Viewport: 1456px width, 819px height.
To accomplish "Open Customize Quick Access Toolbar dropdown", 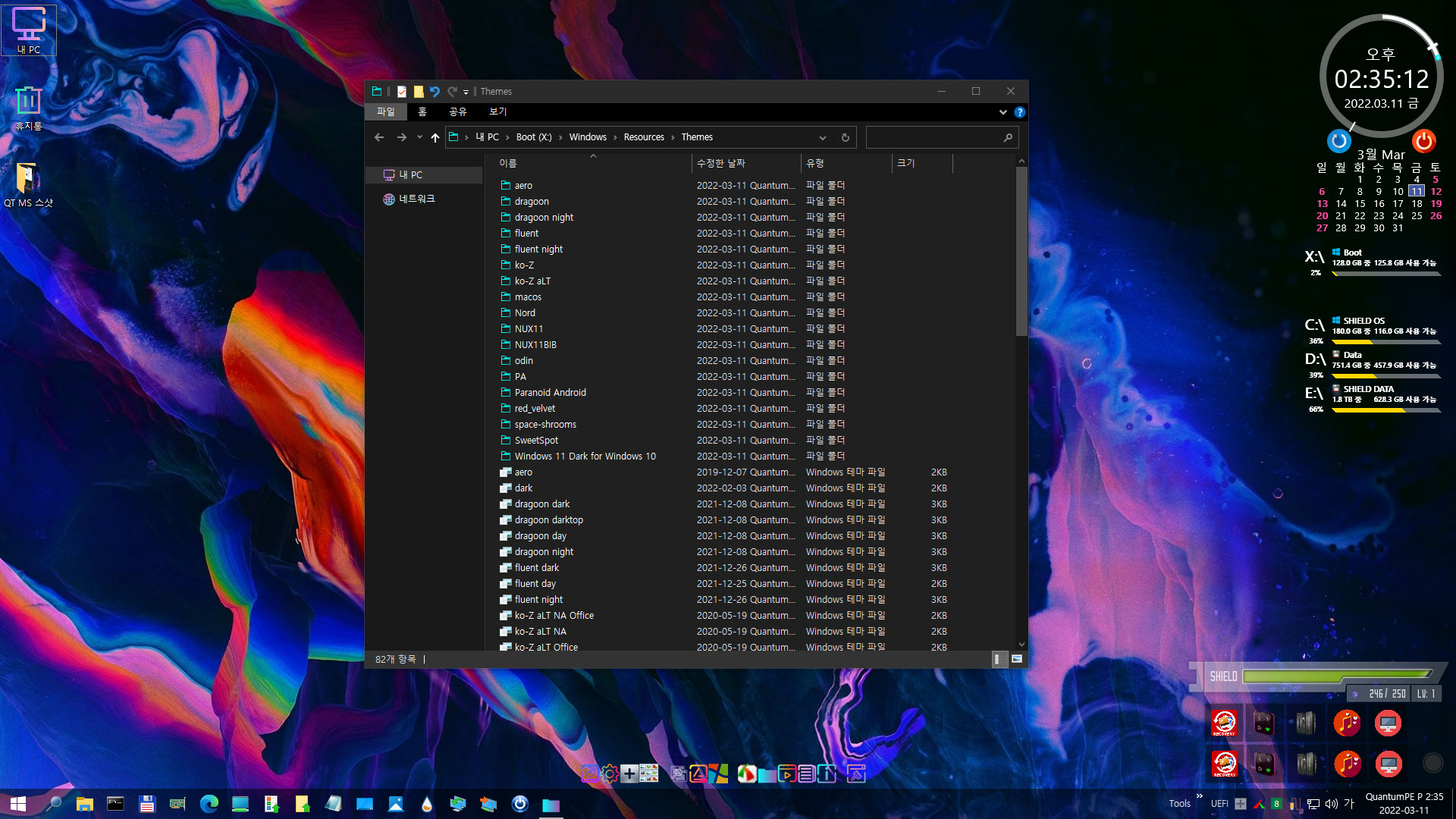I will point(466,93).
